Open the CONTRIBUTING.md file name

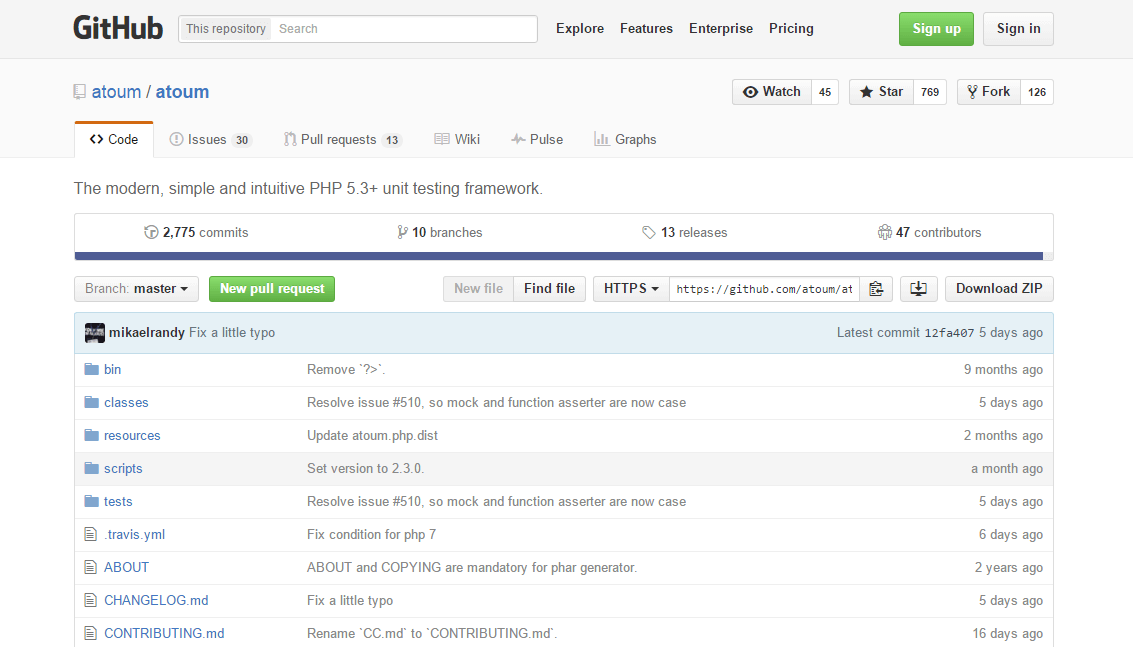164,633
